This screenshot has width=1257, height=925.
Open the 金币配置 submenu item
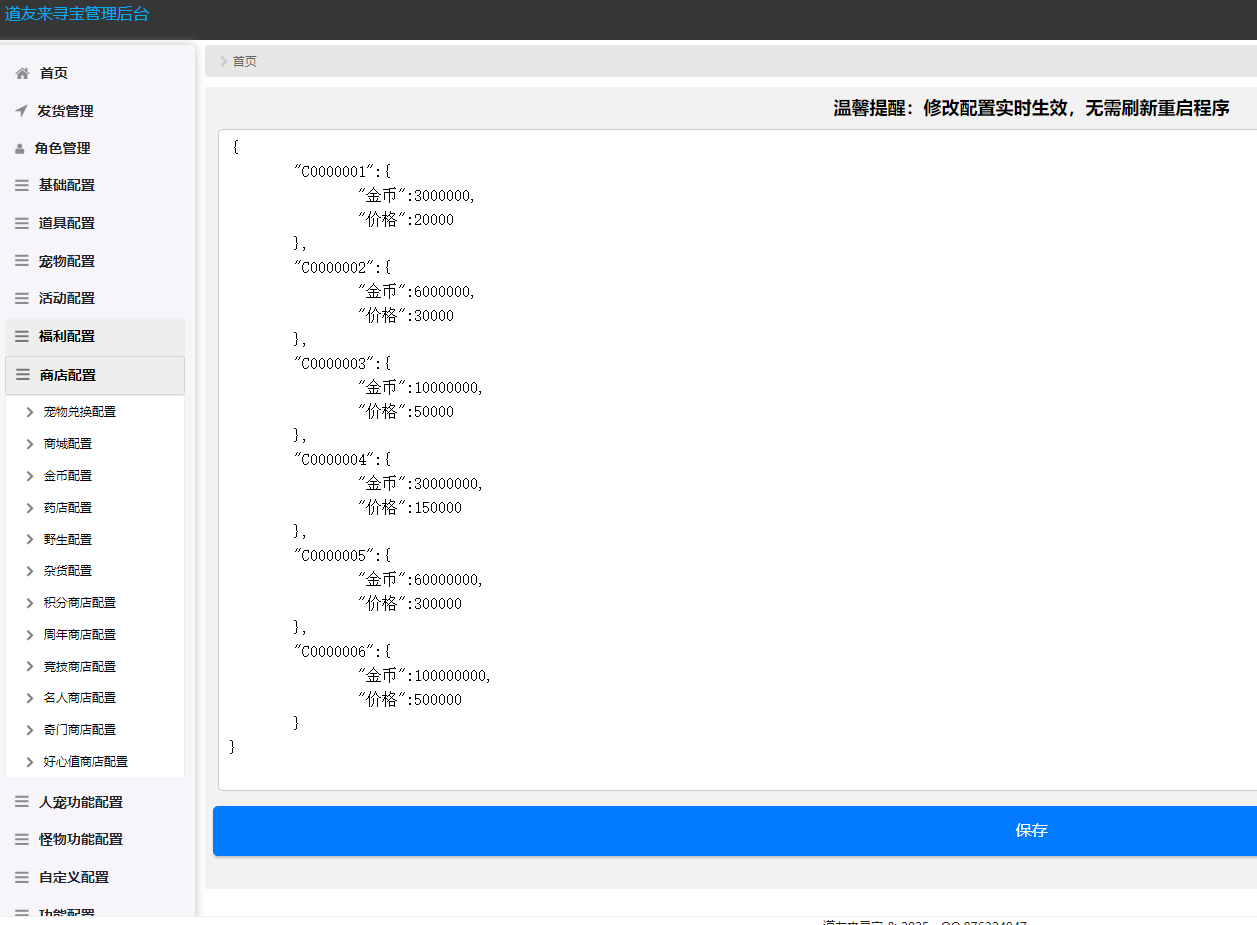tap(68, 476)
